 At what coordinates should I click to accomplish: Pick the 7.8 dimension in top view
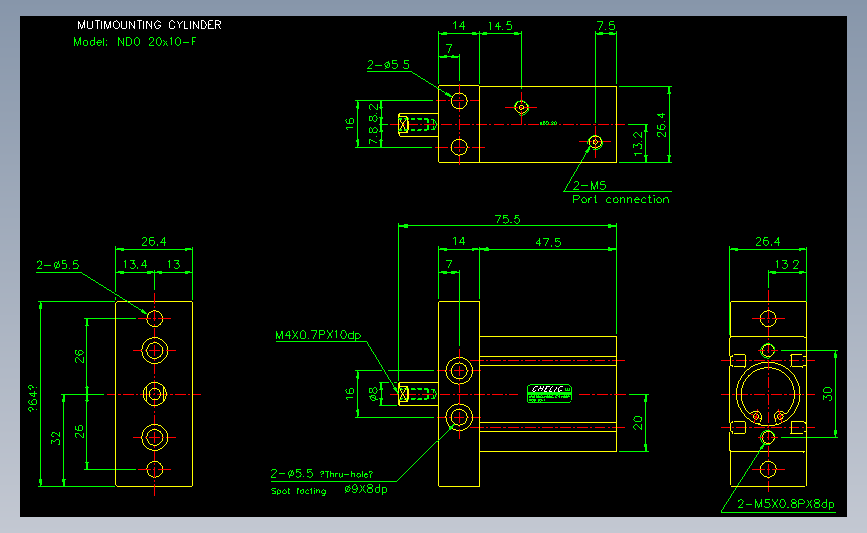pyautogui.click(x=374, y=135)
